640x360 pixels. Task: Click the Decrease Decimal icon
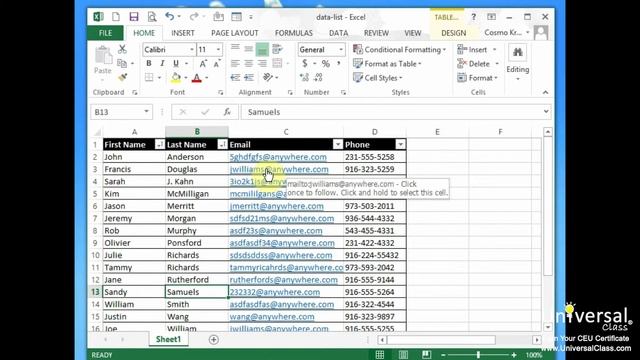click(x=318, y=78)
